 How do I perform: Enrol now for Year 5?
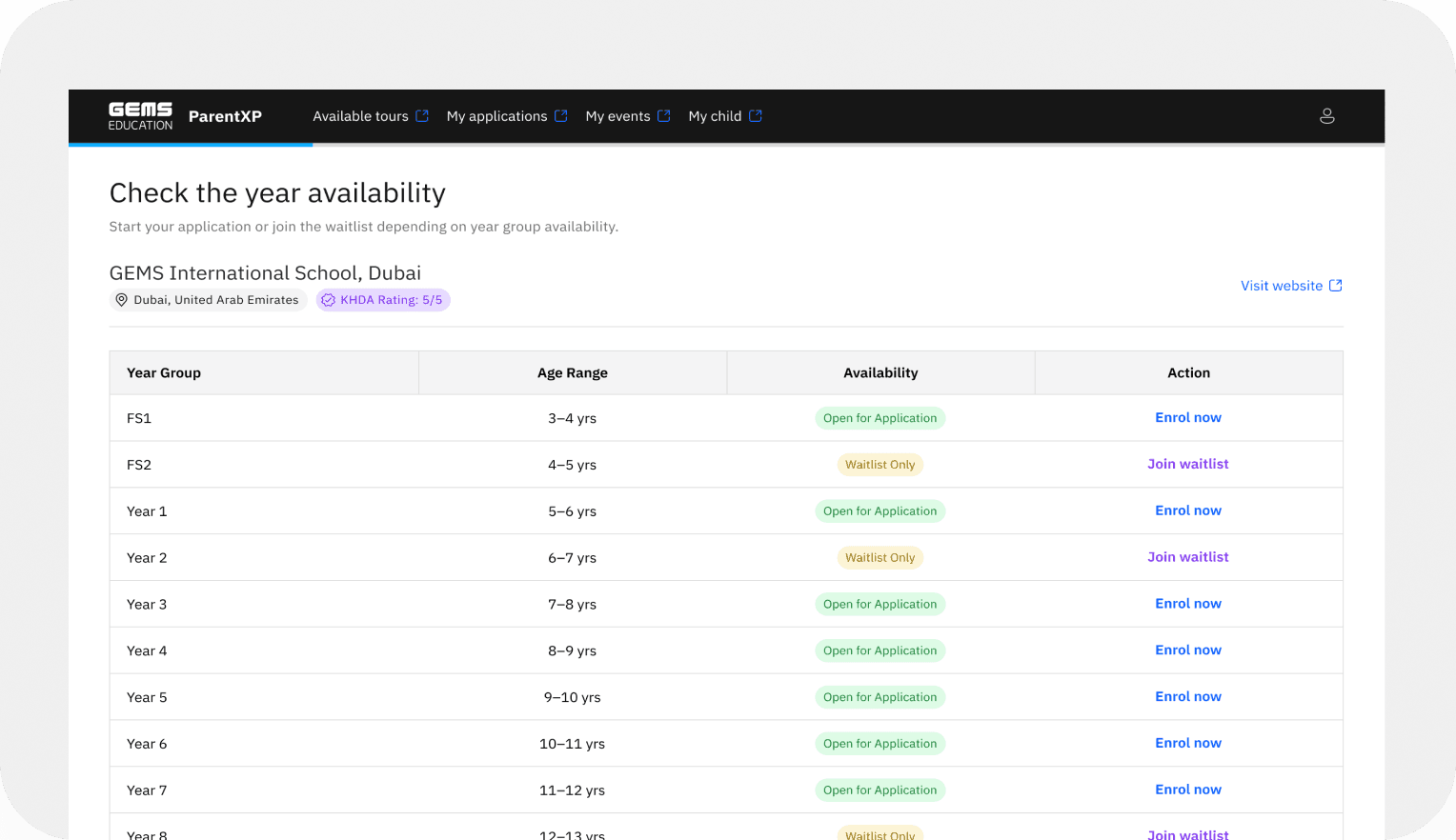tap(1188, 696)
